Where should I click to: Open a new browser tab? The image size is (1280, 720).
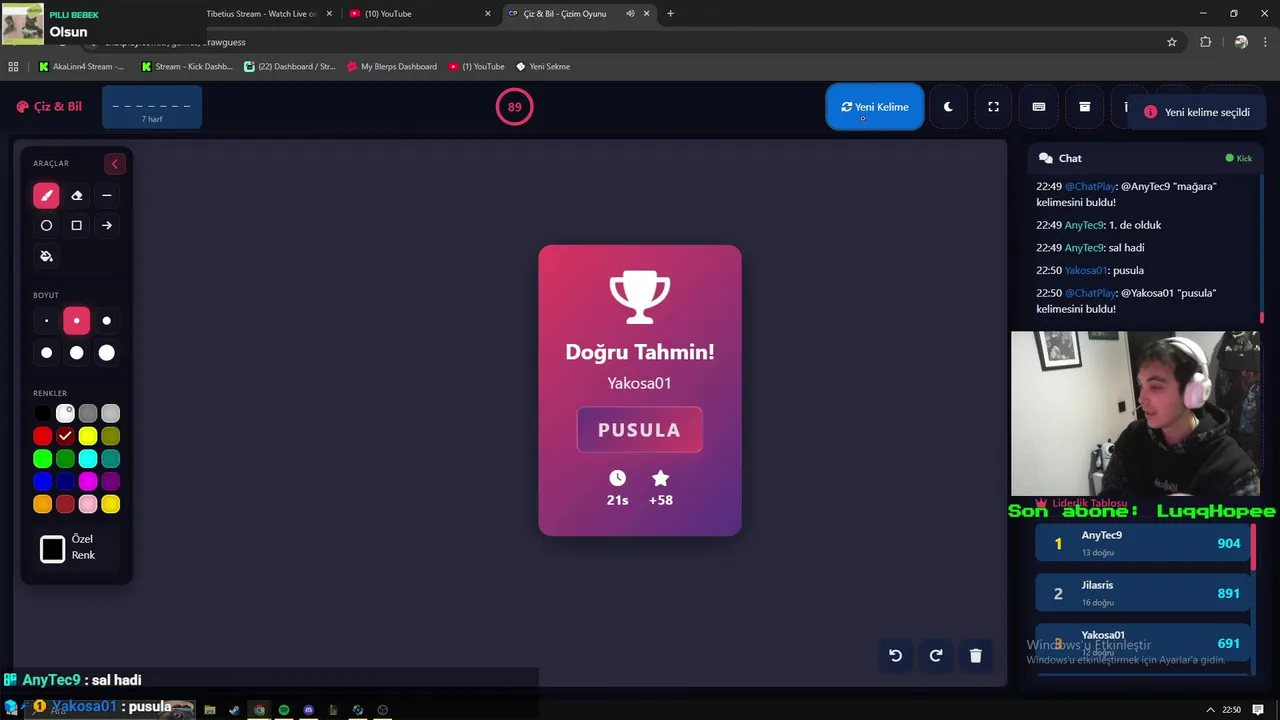tap(670, 14)
